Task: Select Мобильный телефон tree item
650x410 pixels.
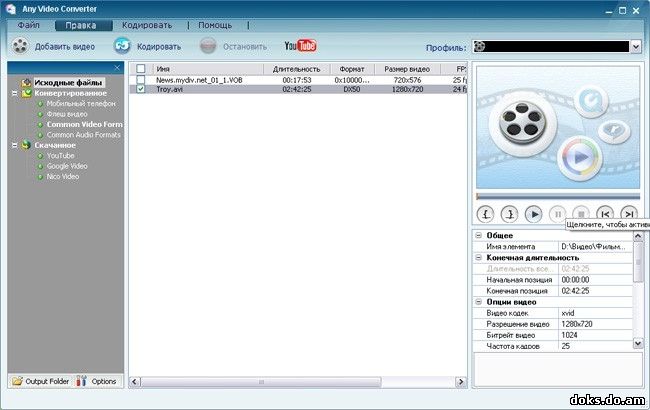Action: pos(81,104)
